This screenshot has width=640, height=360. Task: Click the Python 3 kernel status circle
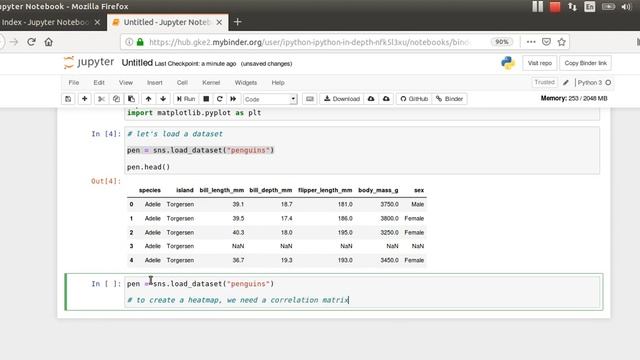tap(608, 82)
